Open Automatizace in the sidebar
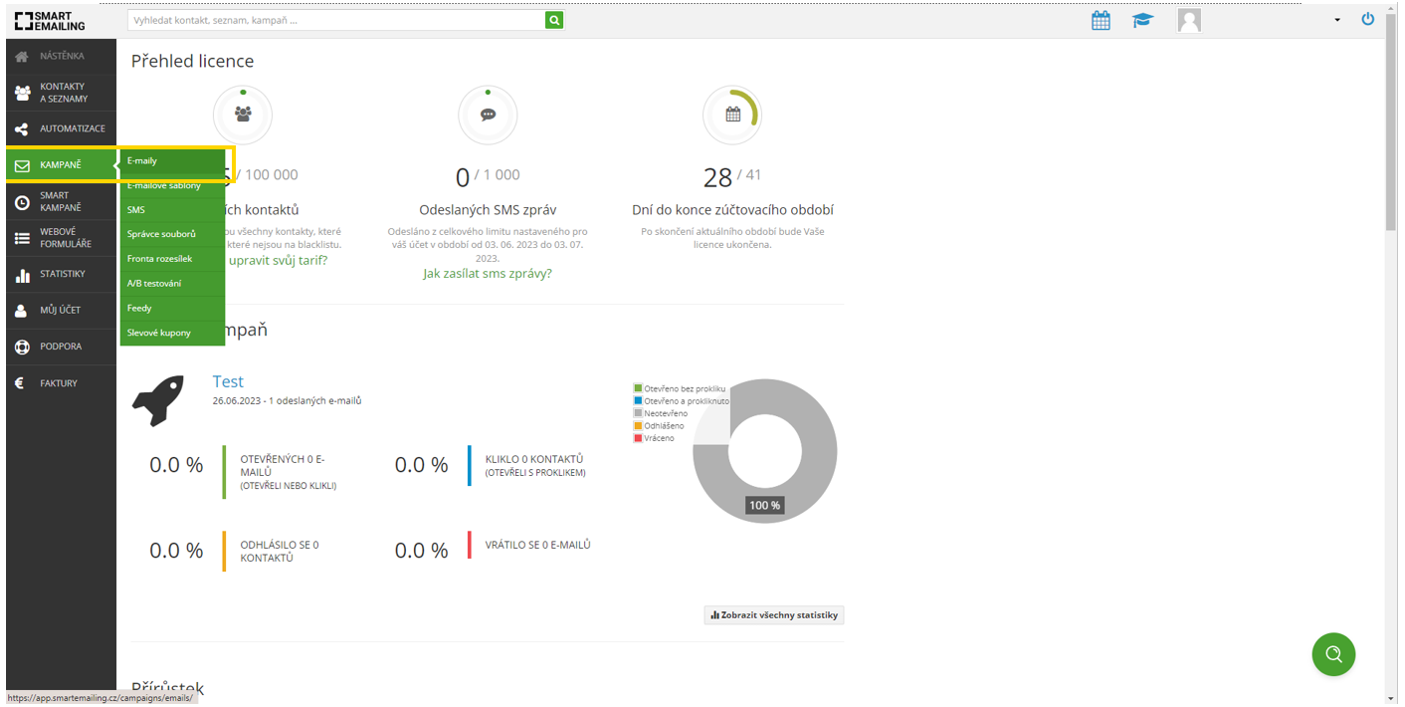 (71, 129)
